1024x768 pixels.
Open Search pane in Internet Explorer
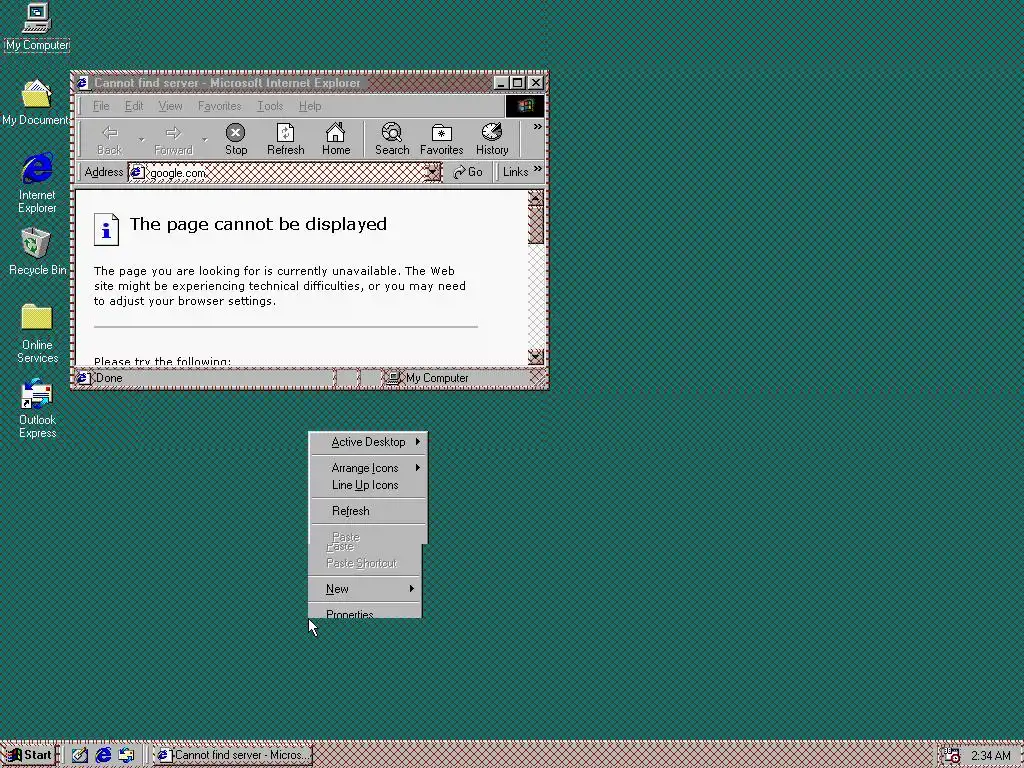(392, 140)
